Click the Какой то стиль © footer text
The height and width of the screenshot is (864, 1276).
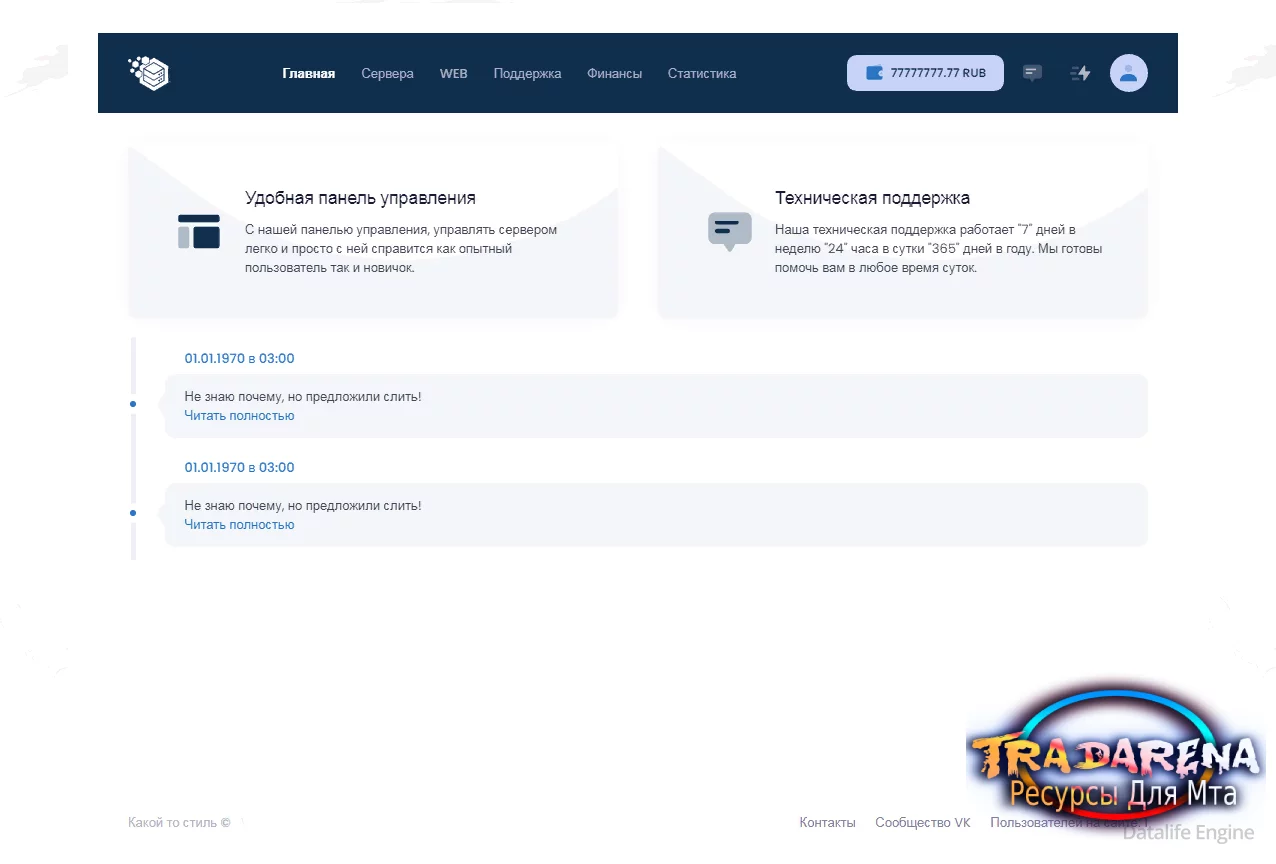[179, 822]
